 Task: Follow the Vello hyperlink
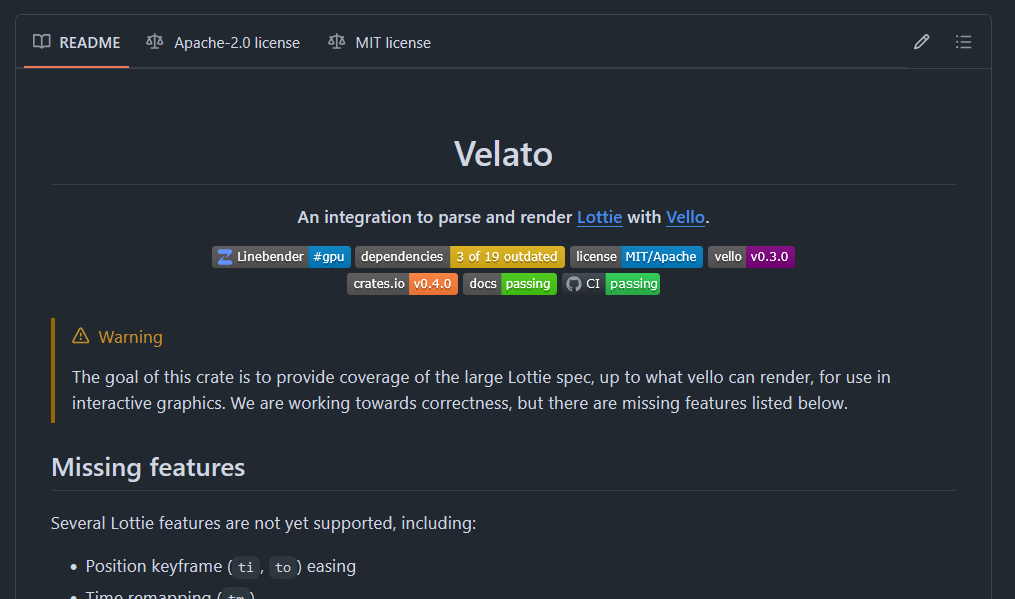click(685, 217)
